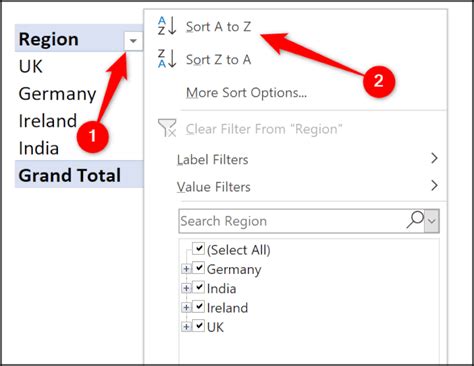Expand the Value Filters submenu arrow
This screenshot has width=474, height=366.
coord(434,185)
